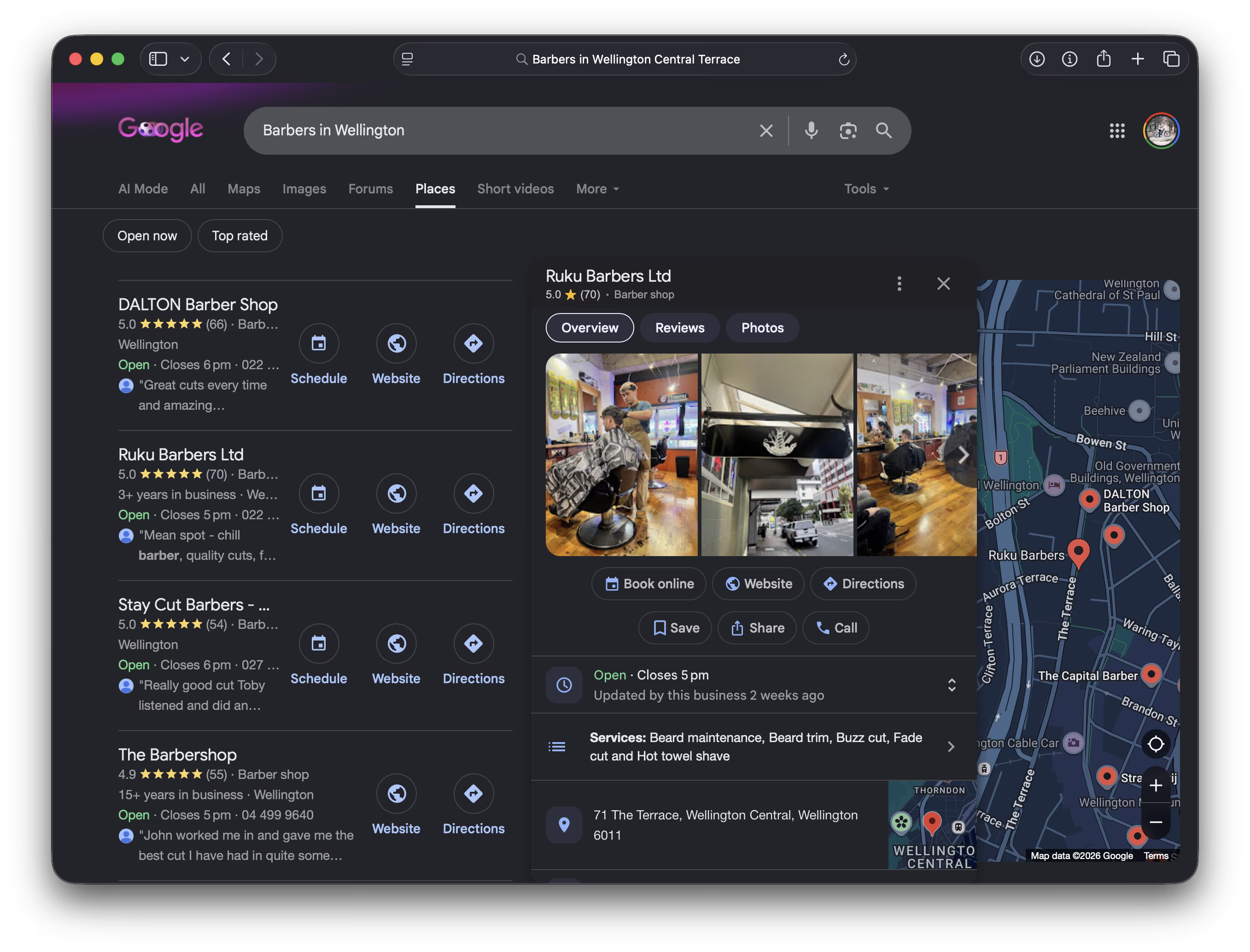This screenshot has height=952, width=1250.
Task: Open the More search categories dropdown
Action: coord(597,189)
